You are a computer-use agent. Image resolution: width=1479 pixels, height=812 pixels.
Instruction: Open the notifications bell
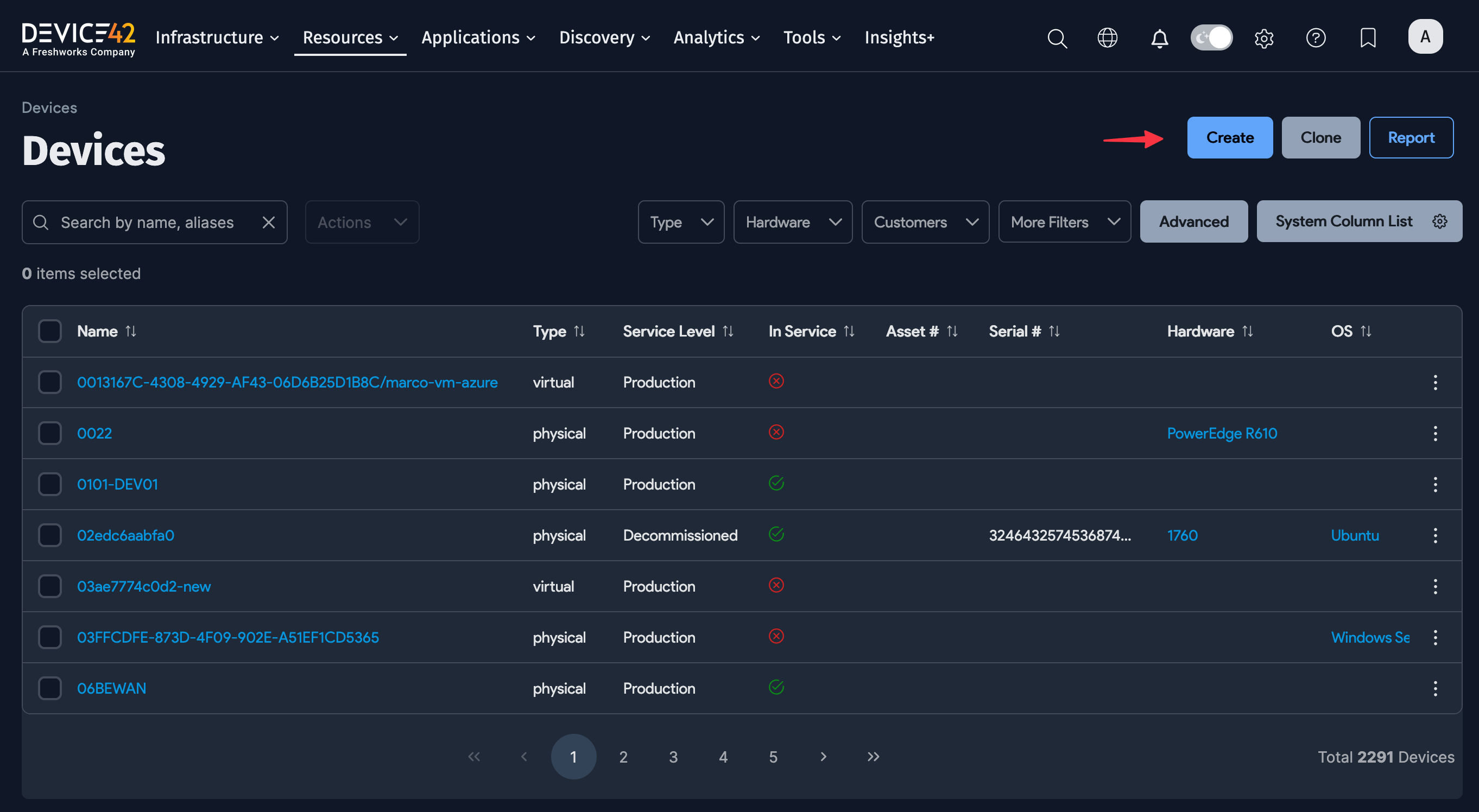[x=1159, y=38]
